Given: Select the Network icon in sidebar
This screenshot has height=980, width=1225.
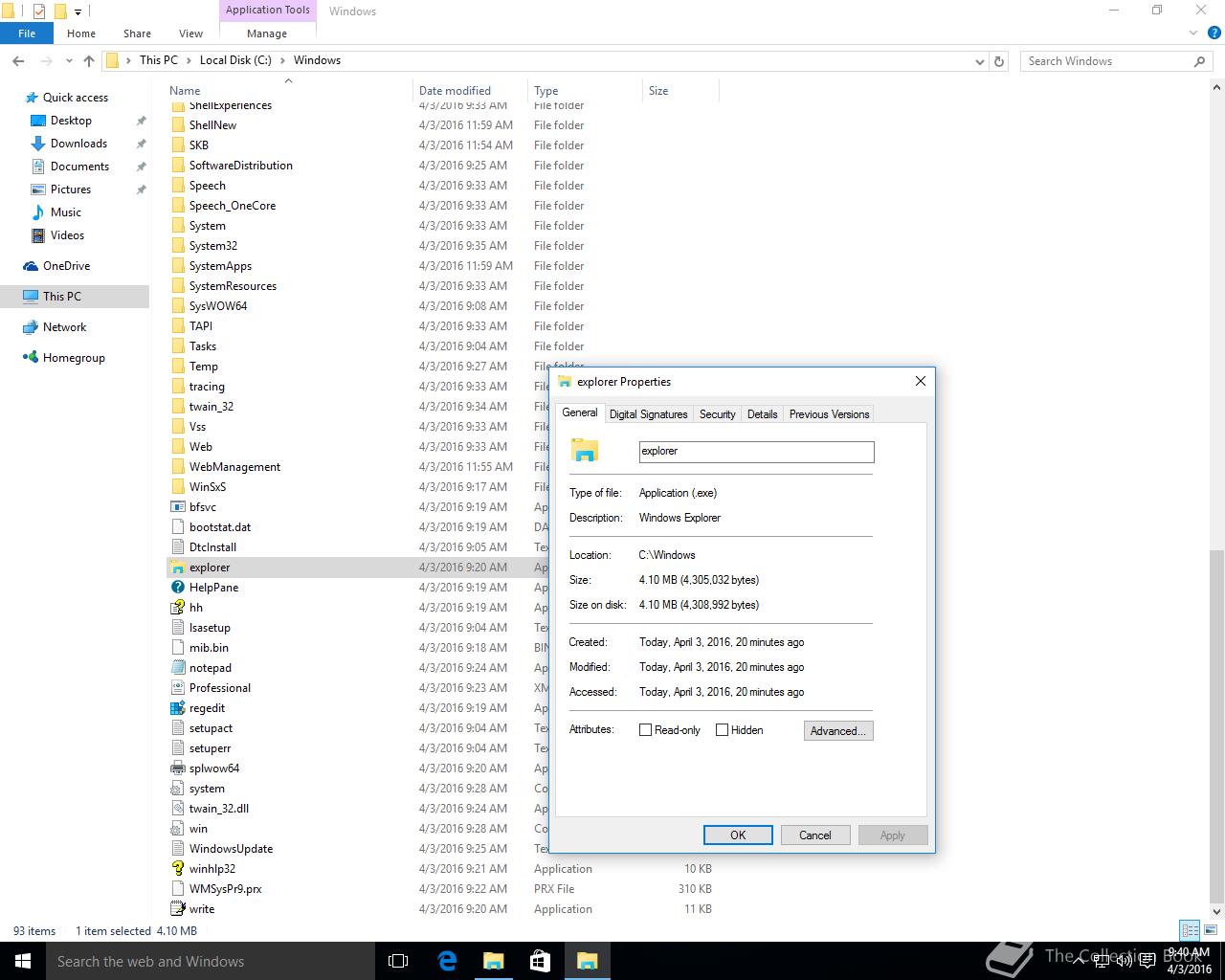Looking at the screenshot, I should 31,327.
